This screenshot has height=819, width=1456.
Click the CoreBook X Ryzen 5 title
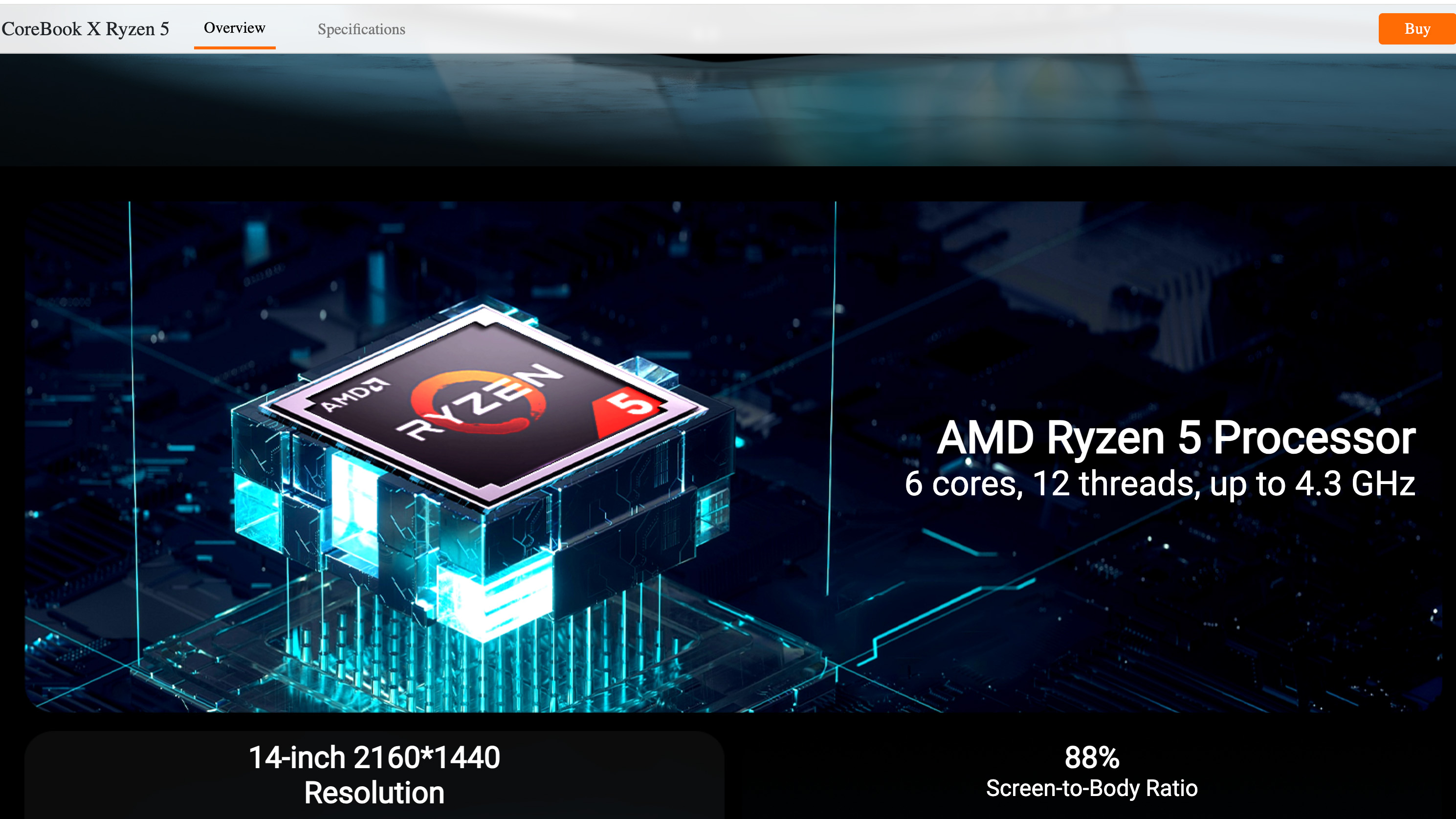click(86, 29)
